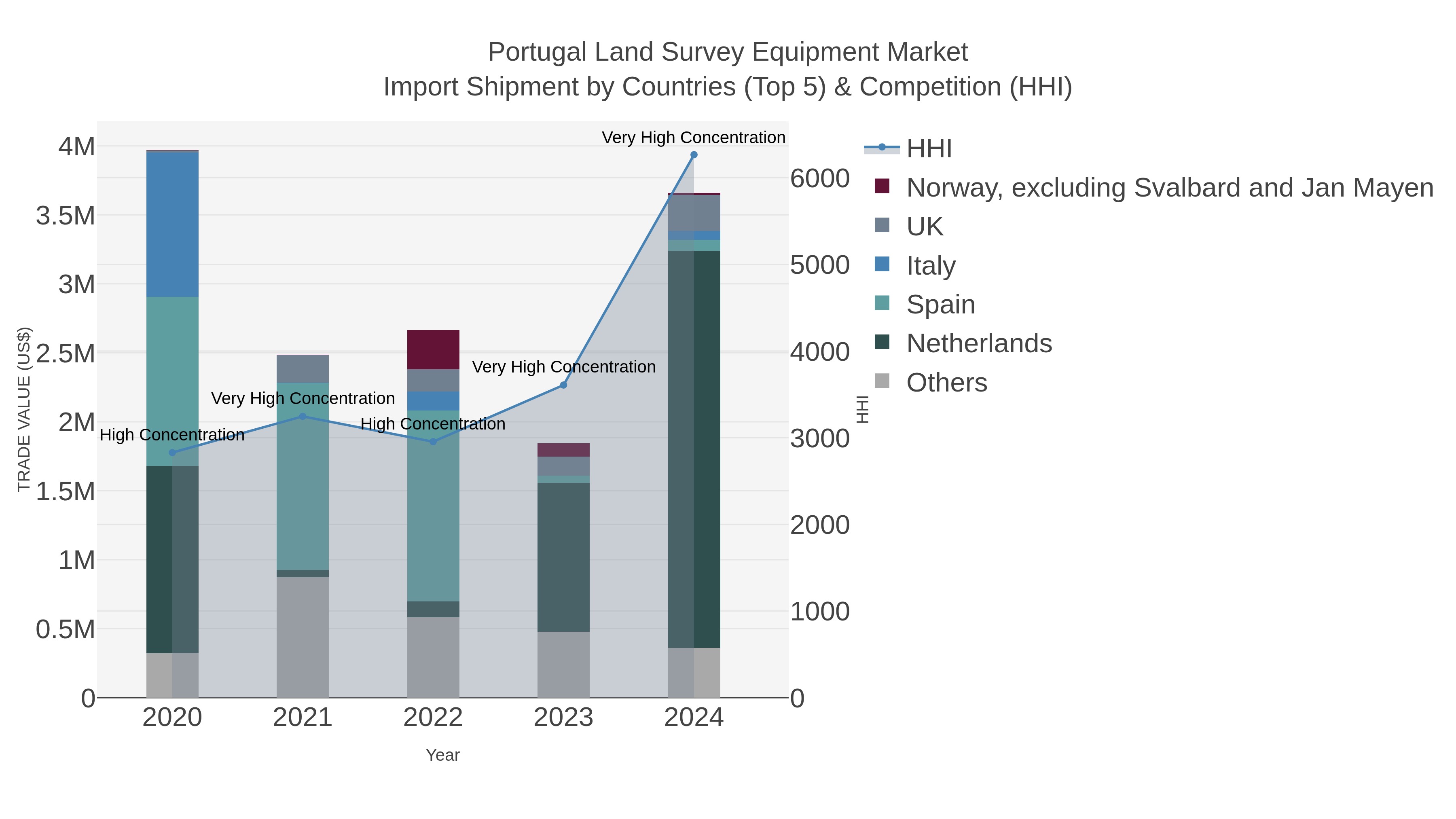
Task: Click the 2024 HHI line marker
Action: (x=694, y=155)
